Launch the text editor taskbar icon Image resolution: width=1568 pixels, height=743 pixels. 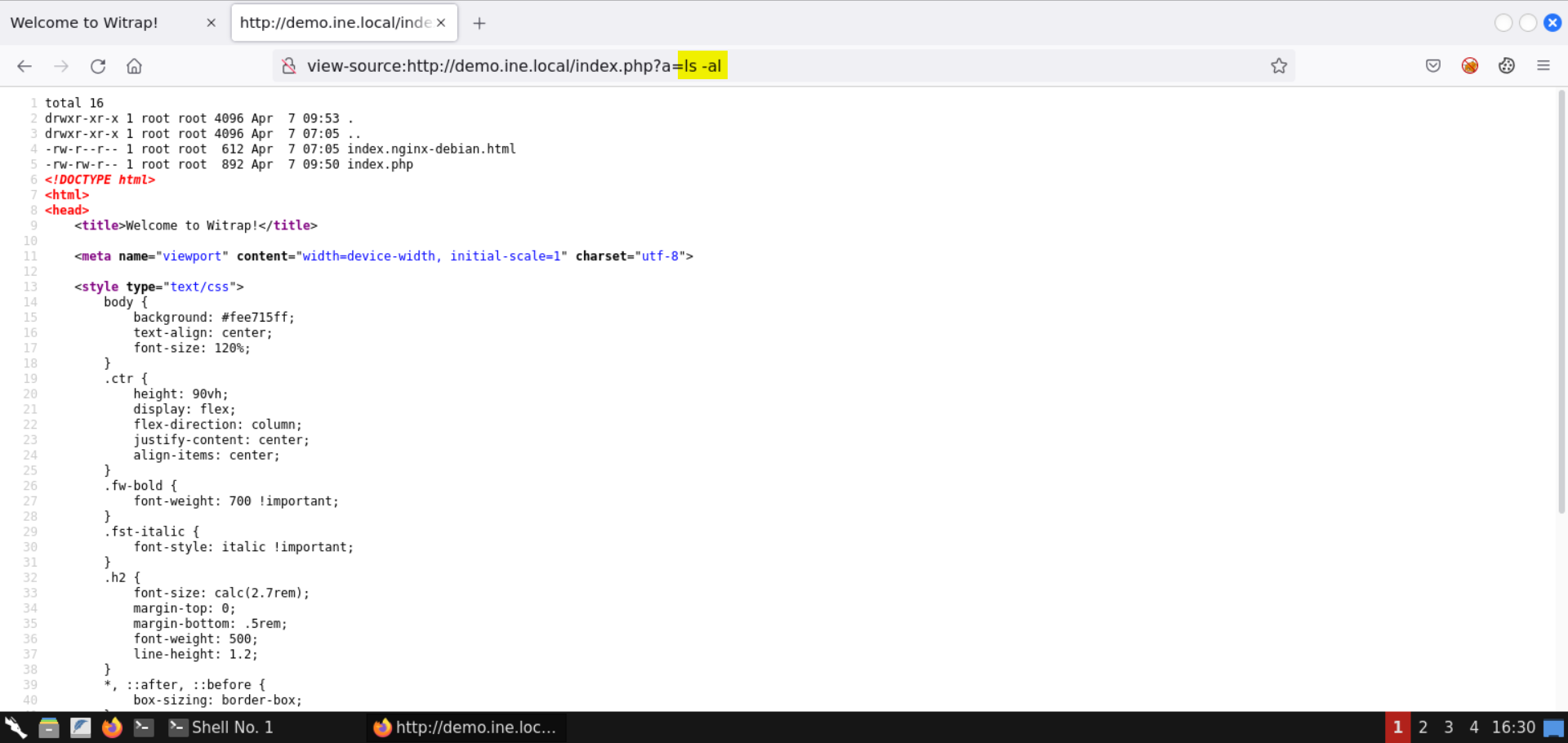(80, 727)
